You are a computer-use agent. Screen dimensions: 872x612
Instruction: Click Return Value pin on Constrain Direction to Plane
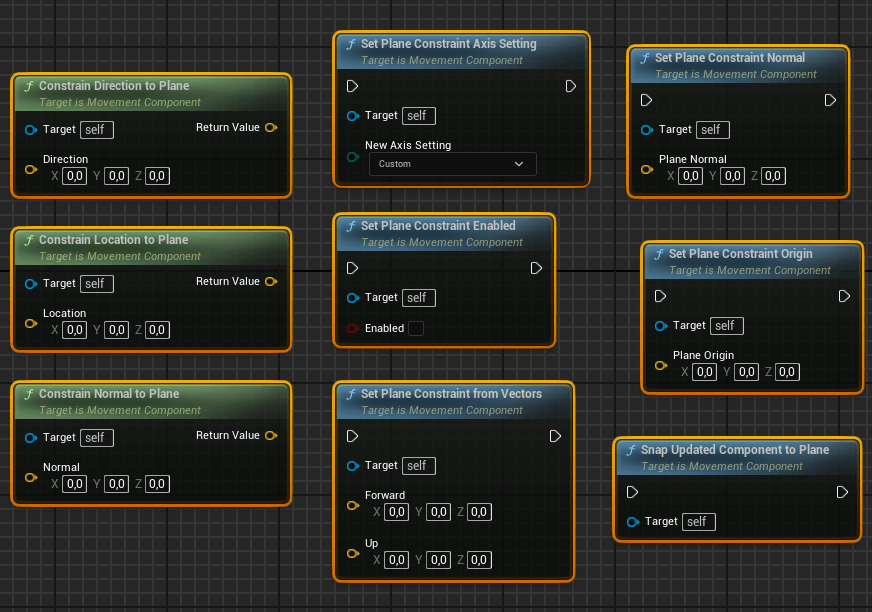point(272,127)
